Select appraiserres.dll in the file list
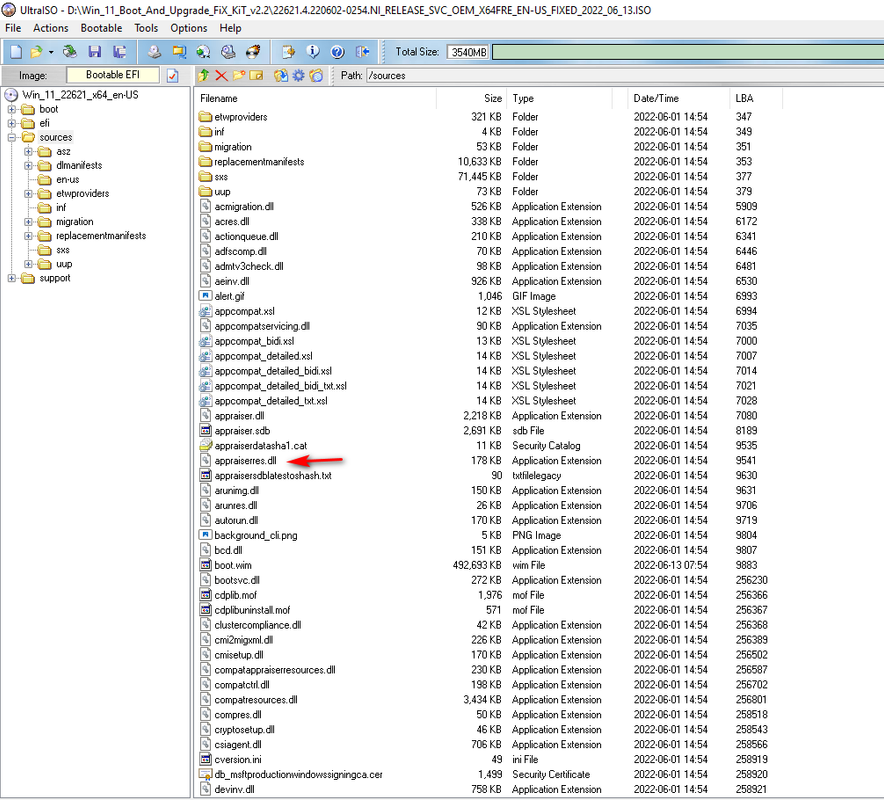Viewport: 884px width, 800px height. [x=245, y=461]
